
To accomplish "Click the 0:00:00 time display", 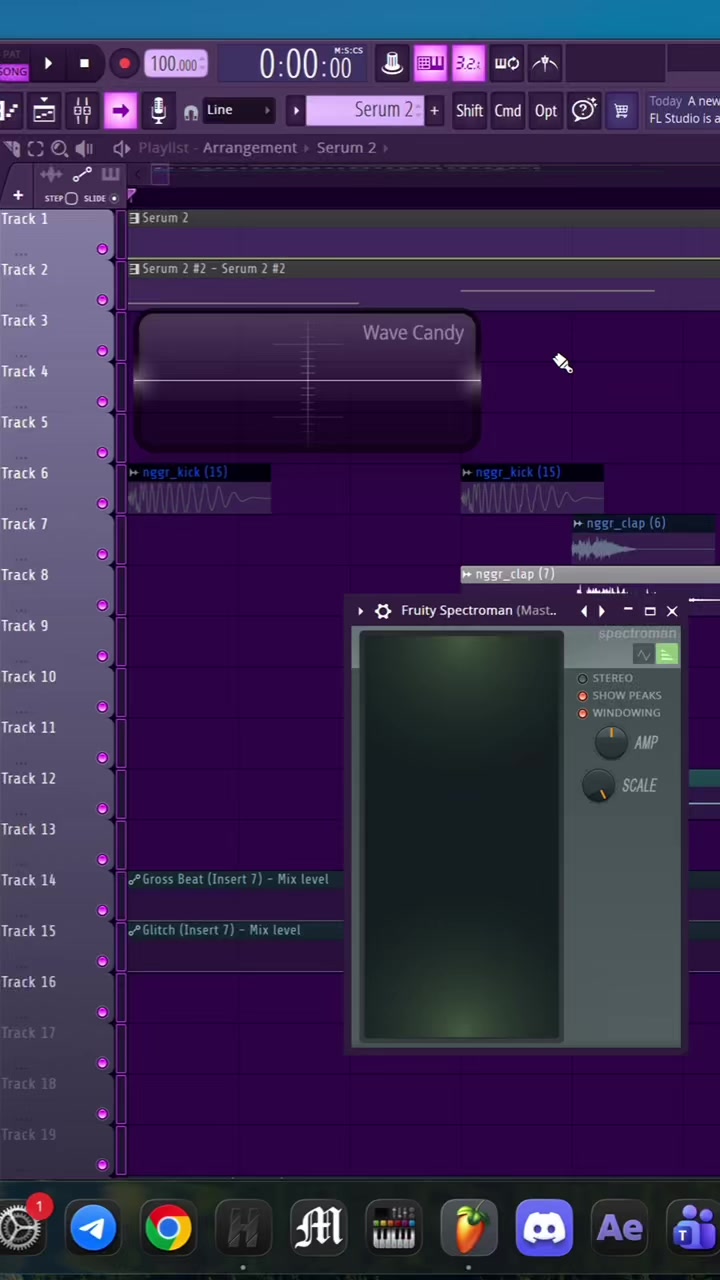I will (x=305, y=64).
